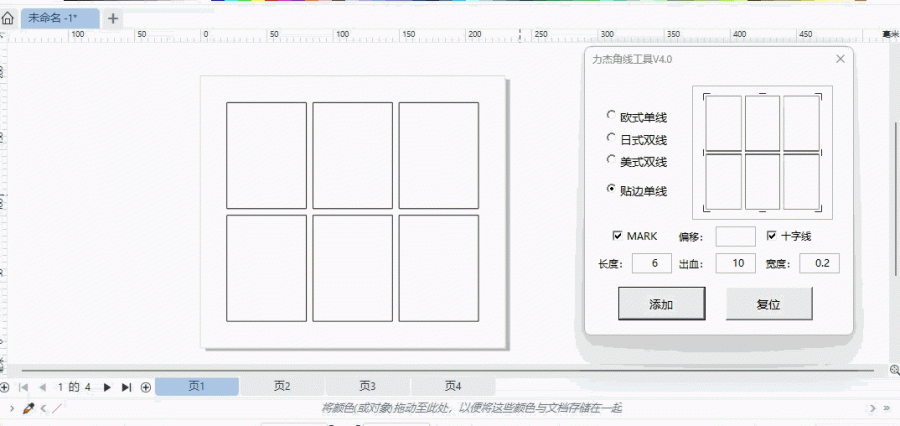This screenshot has height=426, width=900.
Task: Click the corner-line preview image in dialog
Action: [762, 153]
